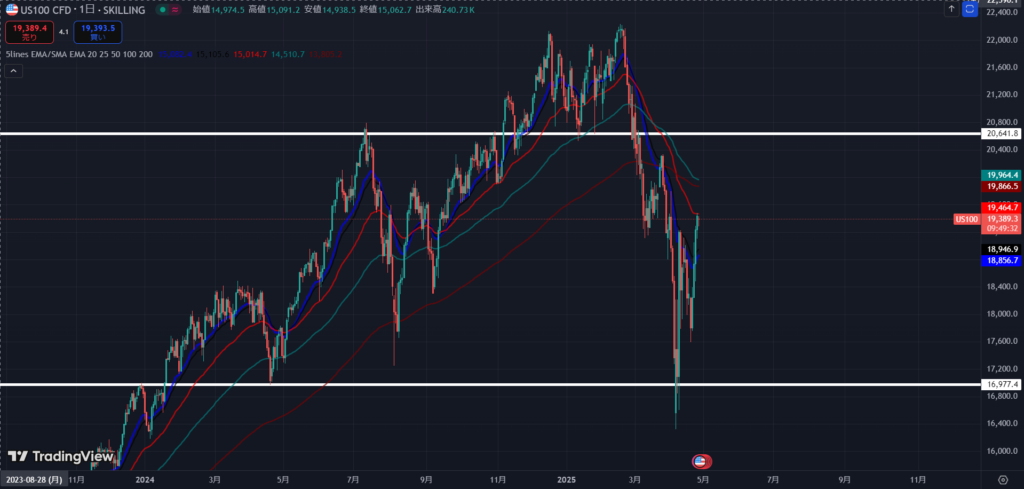The width and height of the screenshot is (1024, 489).
Task: Click the 15,014.7 red EMA legend value
Action: 249,54
